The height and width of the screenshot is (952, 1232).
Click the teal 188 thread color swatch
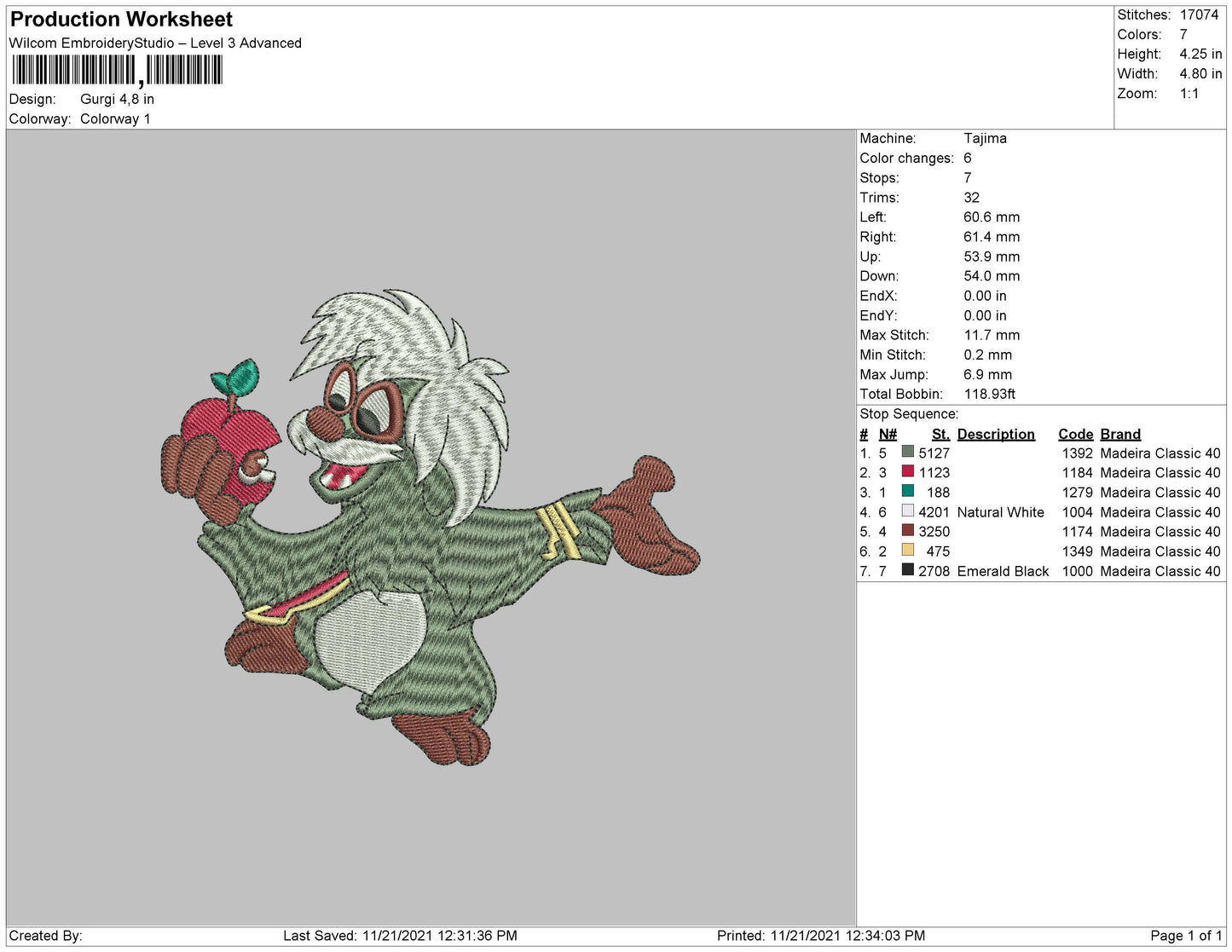coord(907,491)
